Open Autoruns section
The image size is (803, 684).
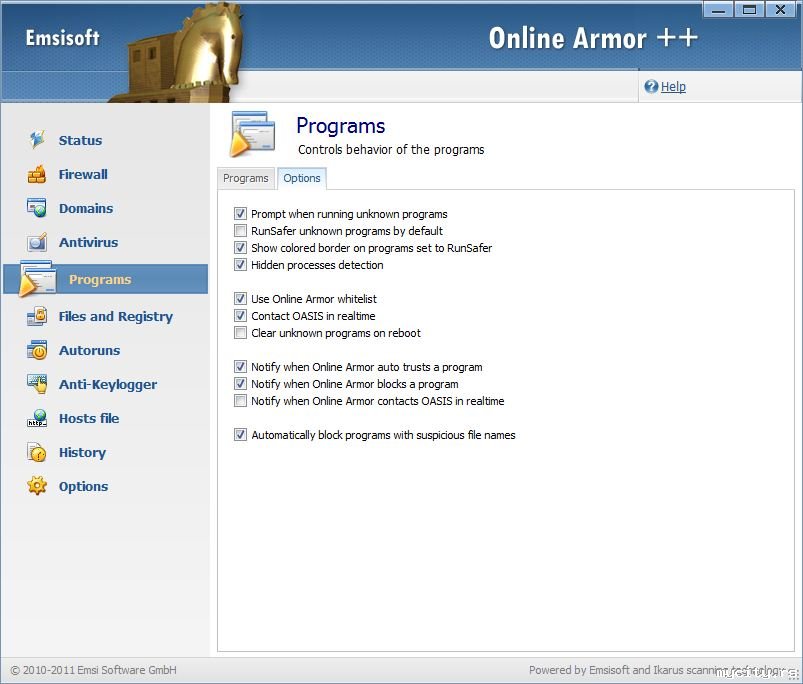[90, 351]
